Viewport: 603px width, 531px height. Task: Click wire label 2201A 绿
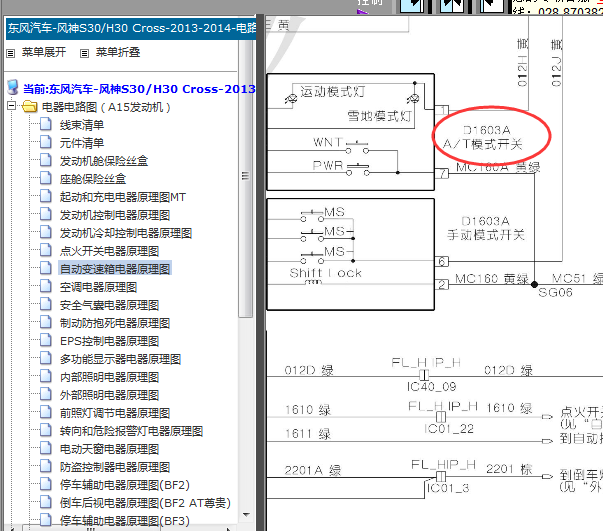click(x=313, y=470)
